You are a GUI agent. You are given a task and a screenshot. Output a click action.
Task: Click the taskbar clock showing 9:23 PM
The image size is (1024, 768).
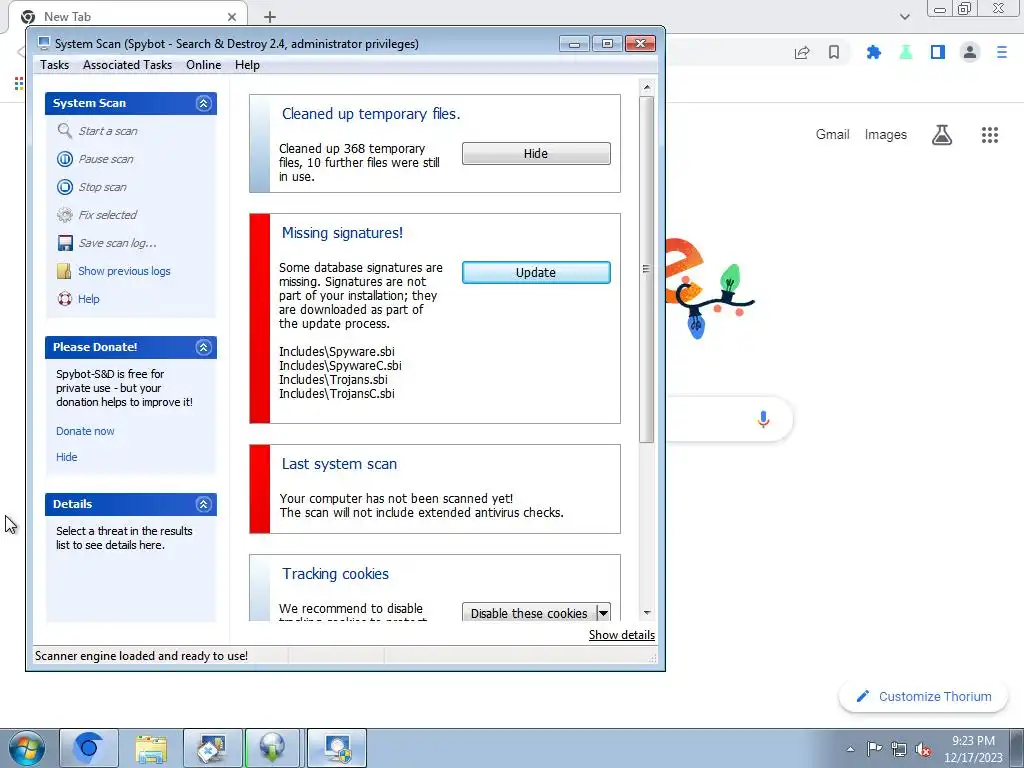click(x=973, y=749)
